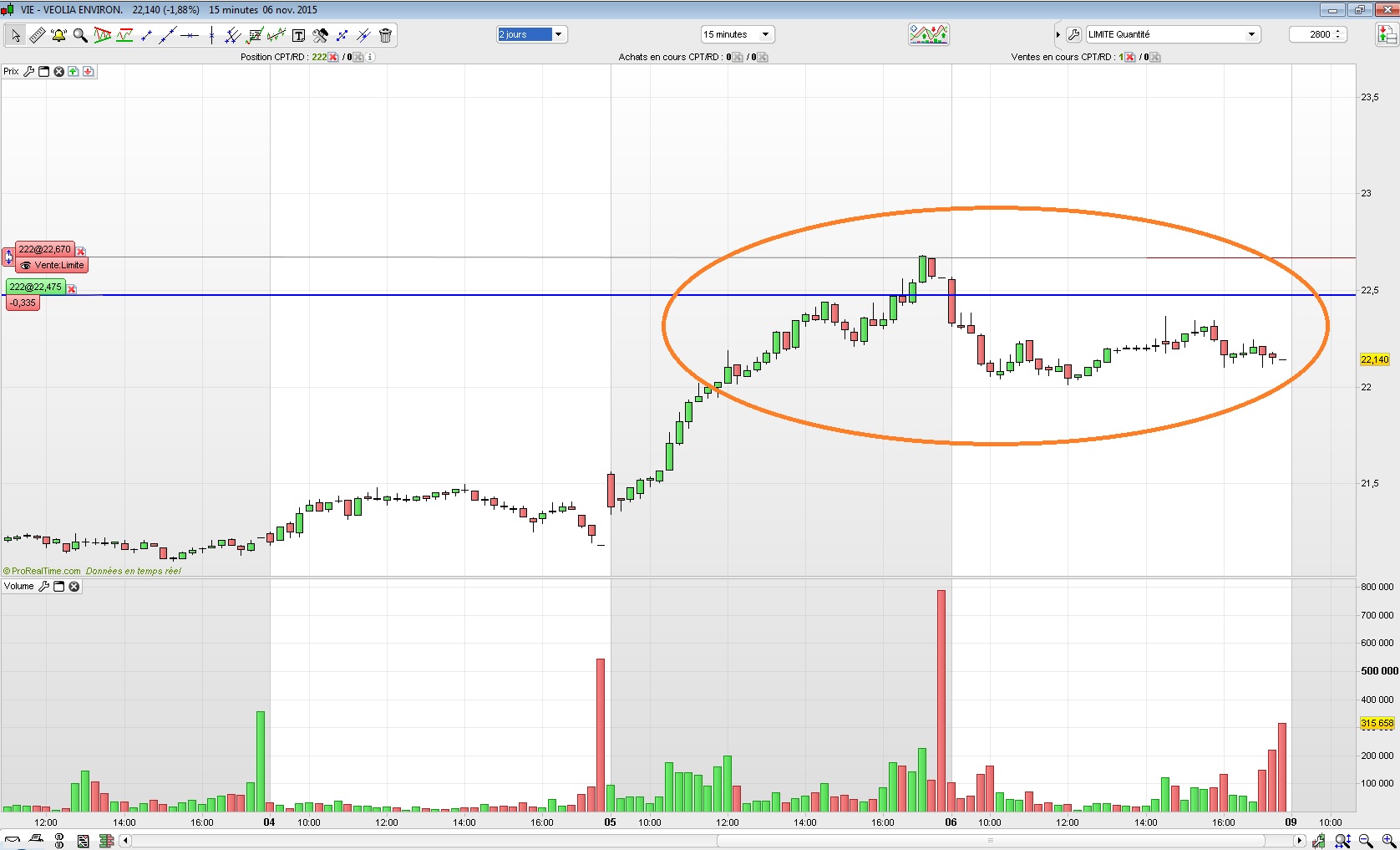Configure the Volume panel with wrench icon

coord(44,587)
